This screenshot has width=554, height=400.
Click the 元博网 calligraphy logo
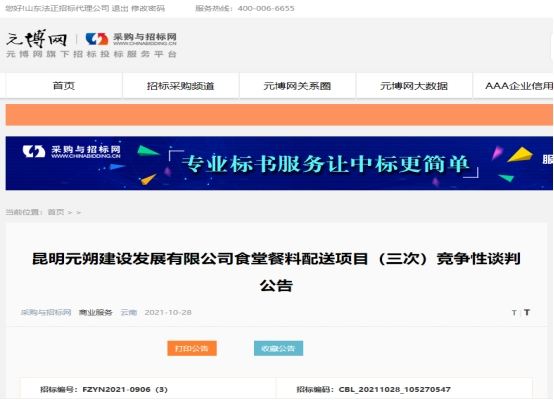[36, 39]
